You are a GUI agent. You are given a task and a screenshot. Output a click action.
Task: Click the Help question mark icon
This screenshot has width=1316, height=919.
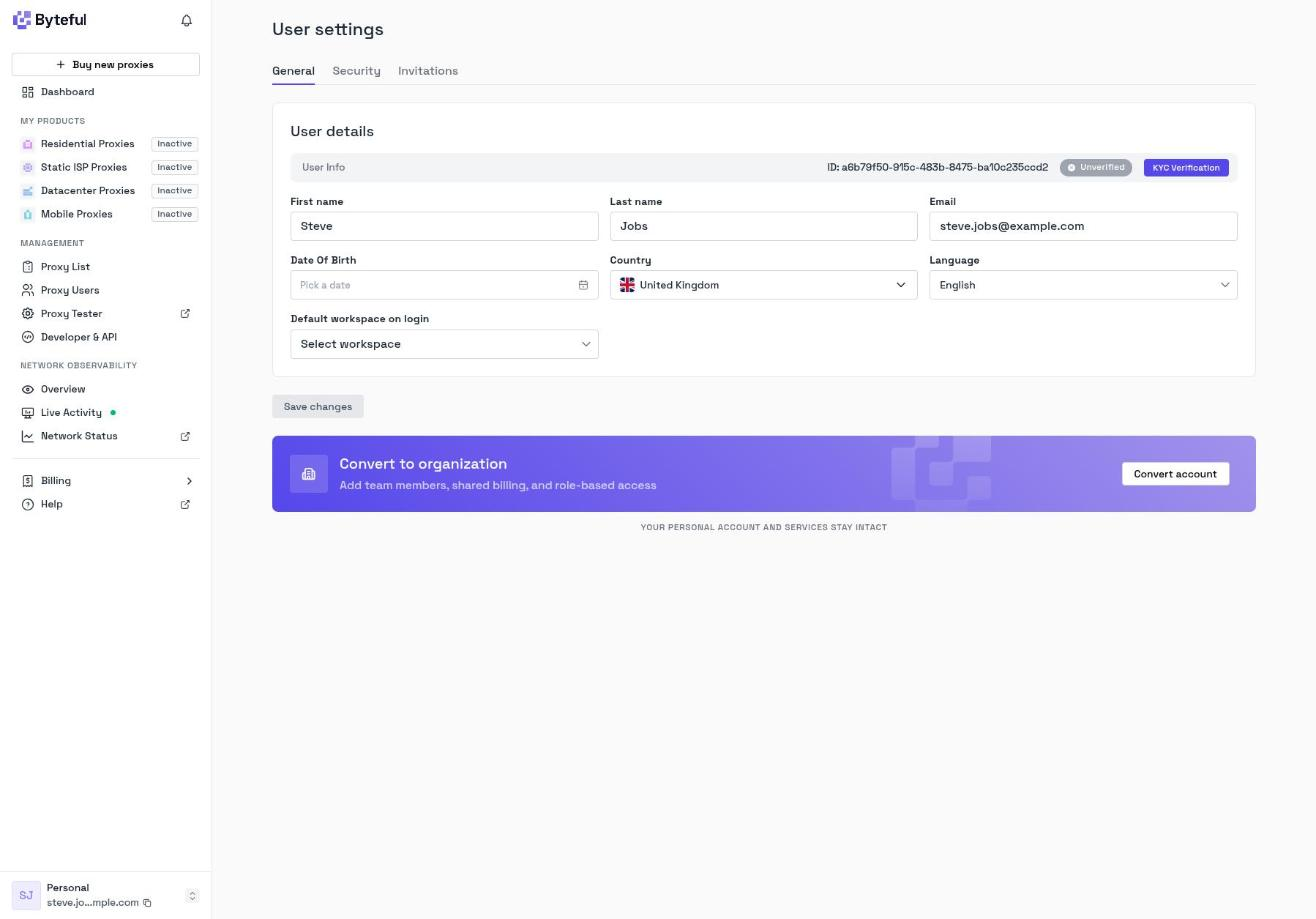(x=28, y=504)
